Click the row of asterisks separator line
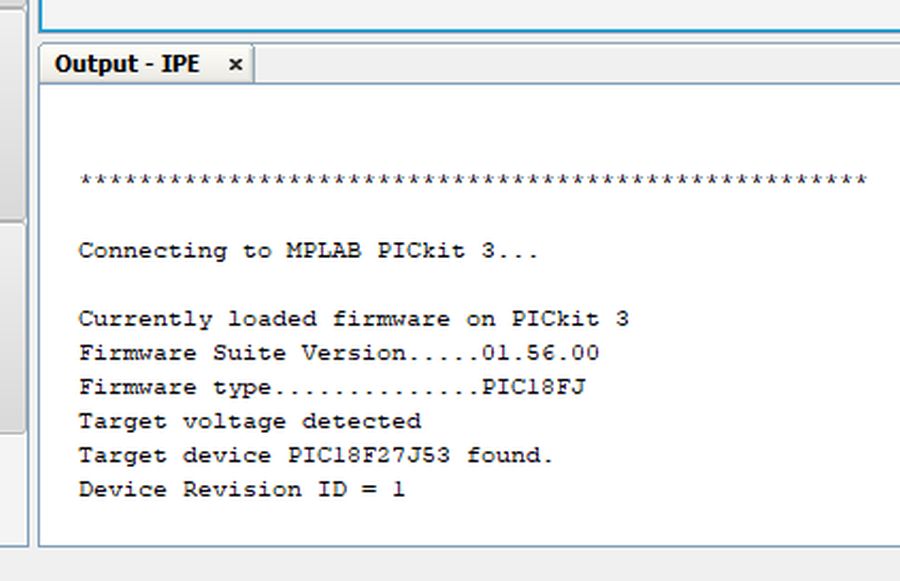This screenshot has height=581, width=900. click(473, 181)
